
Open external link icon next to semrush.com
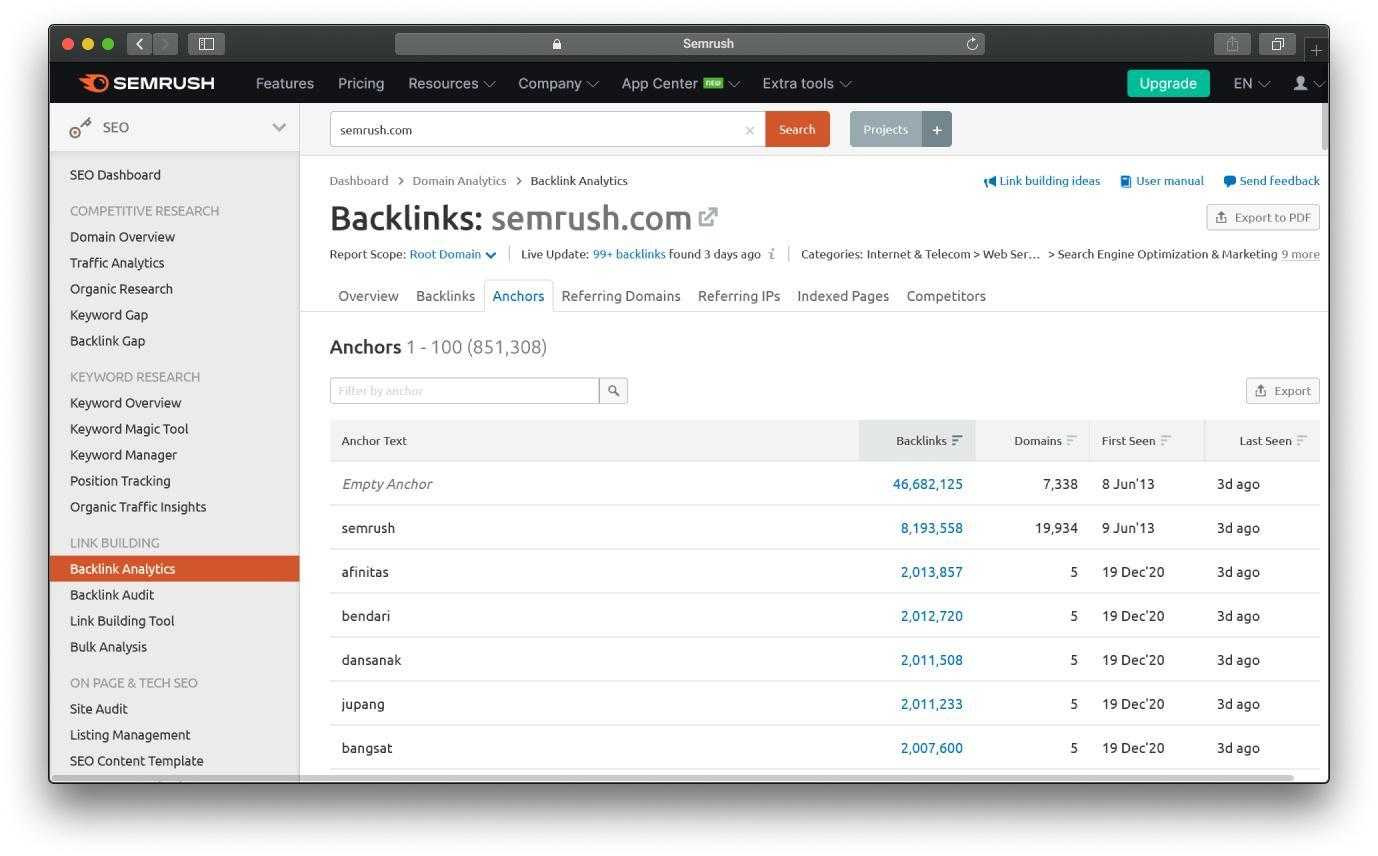coord(709,217)
